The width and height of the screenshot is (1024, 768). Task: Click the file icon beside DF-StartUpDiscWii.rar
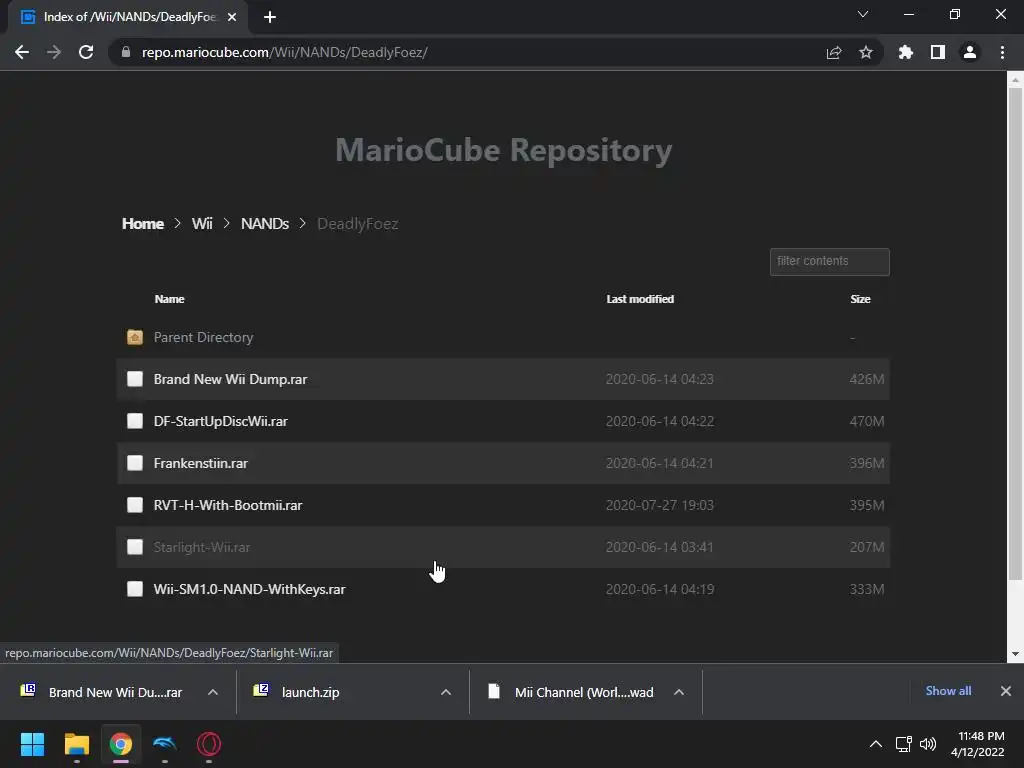(x=135, y=421)
